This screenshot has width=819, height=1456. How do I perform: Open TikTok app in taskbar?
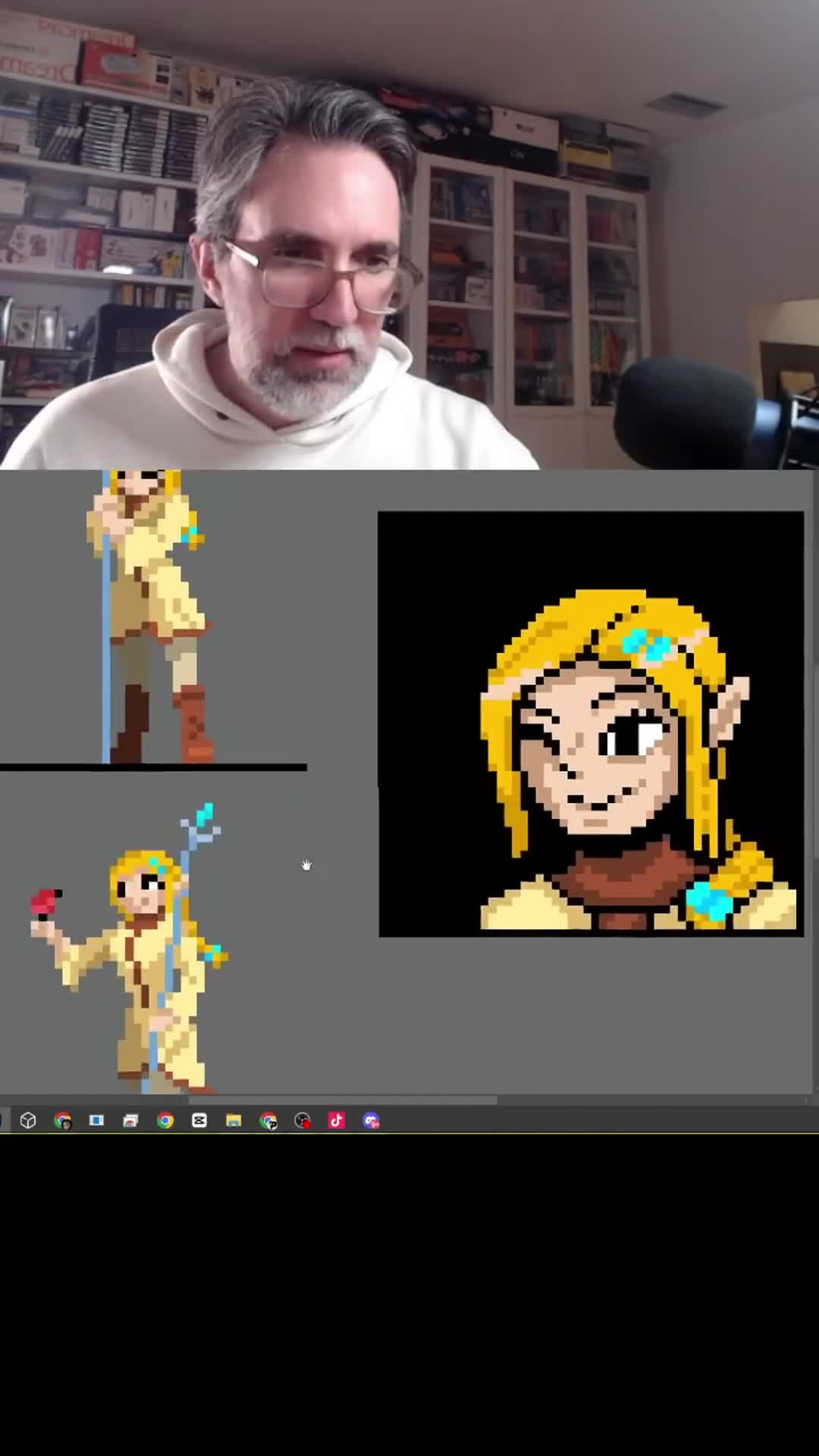click(x=336, y=1120)
